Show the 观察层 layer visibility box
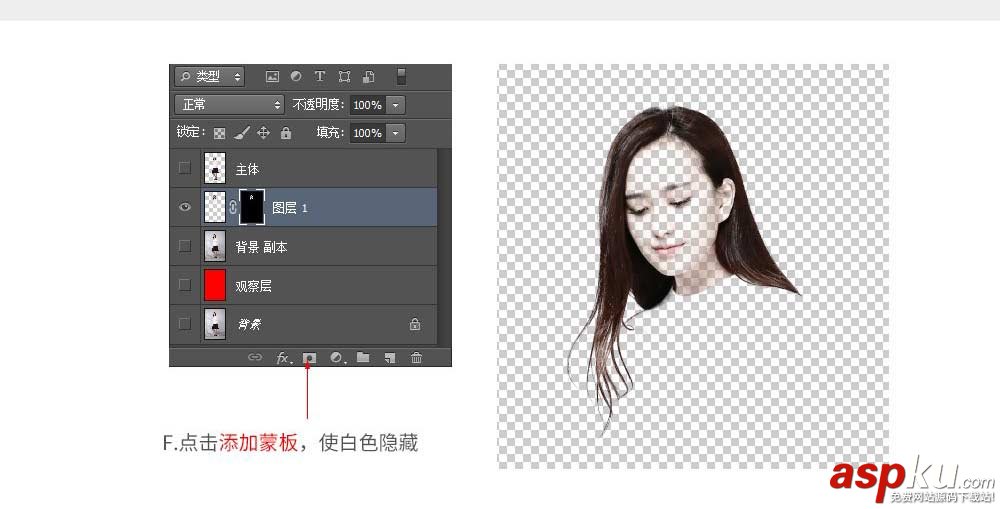Screen dimensions: 1000x509 point(185,284)
